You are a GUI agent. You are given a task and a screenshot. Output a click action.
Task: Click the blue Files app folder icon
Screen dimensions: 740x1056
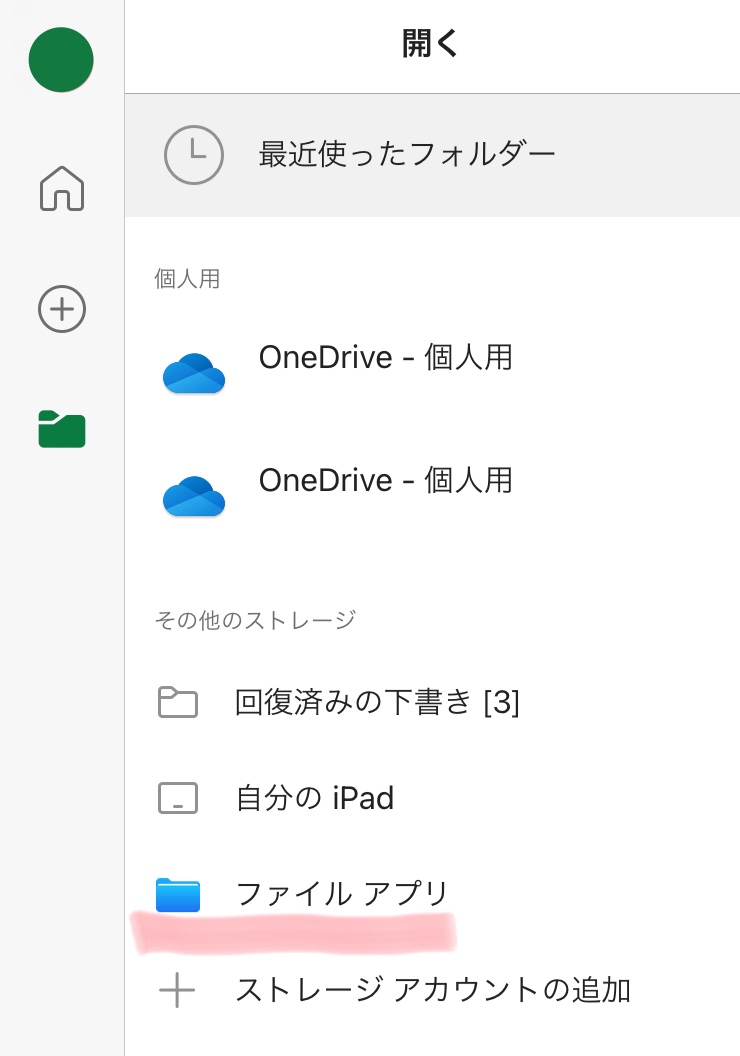tap(178, 894)
